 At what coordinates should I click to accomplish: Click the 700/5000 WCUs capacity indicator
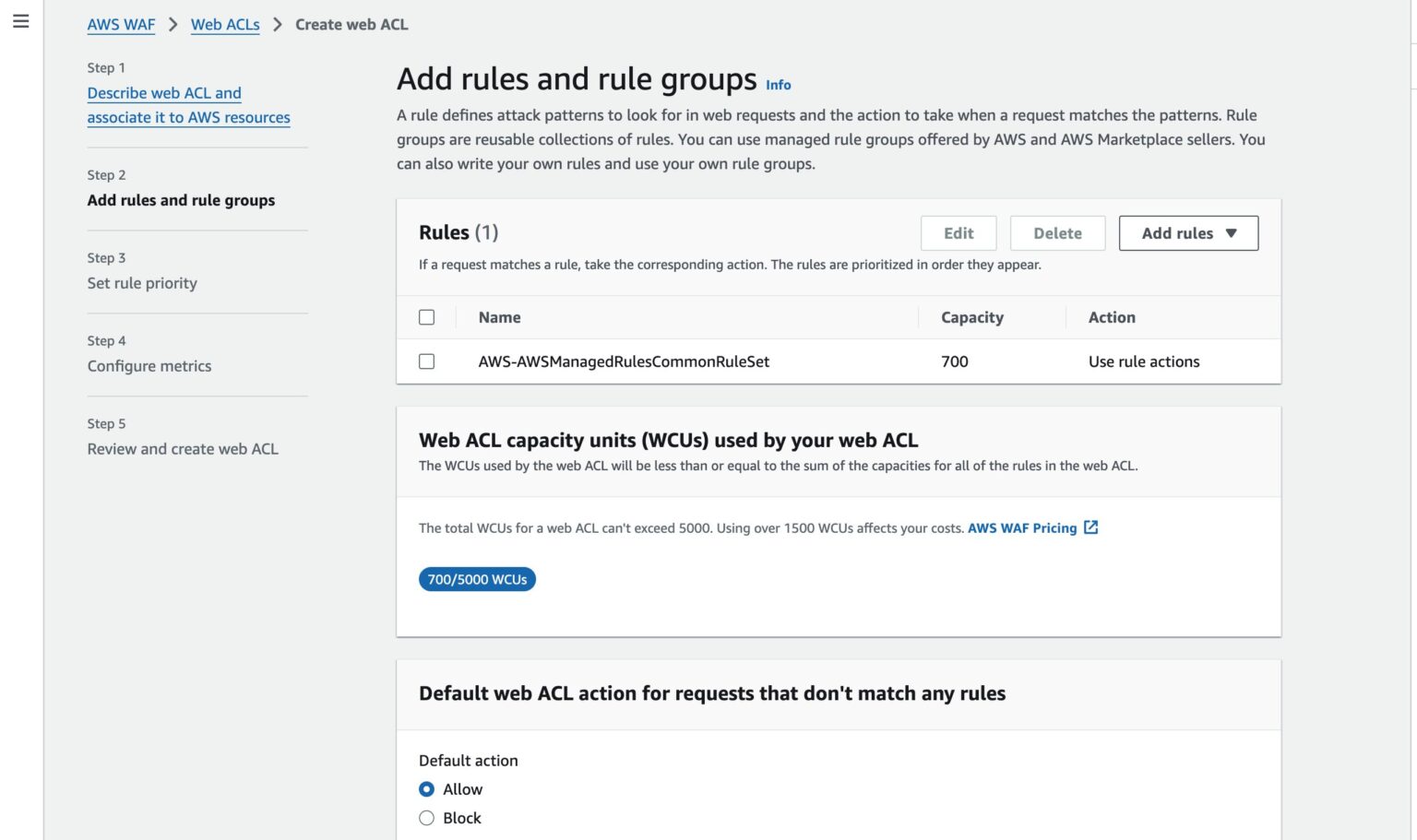477,579
